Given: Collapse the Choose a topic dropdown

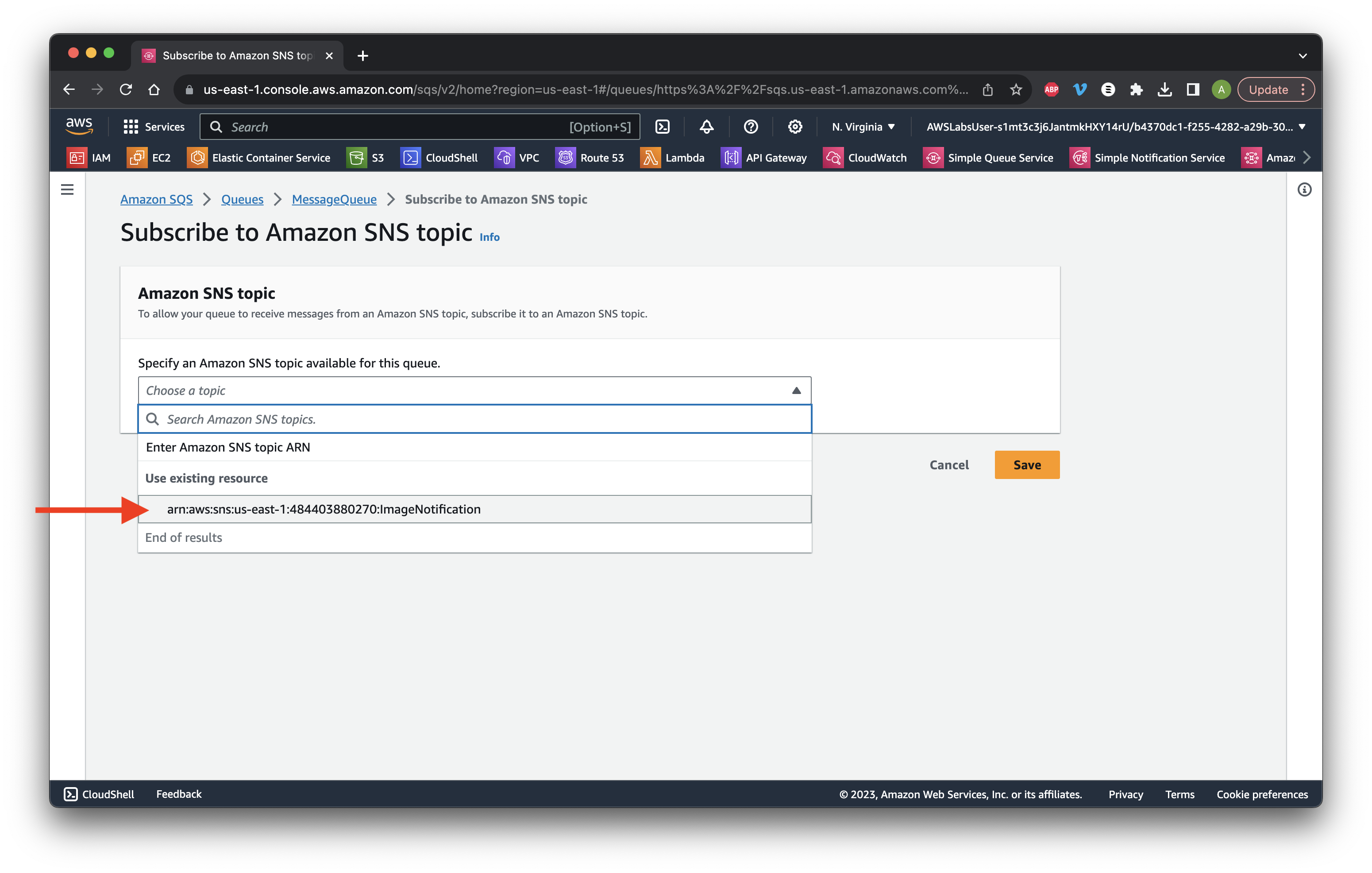Looking at the screenshot, I should point(474,390).
